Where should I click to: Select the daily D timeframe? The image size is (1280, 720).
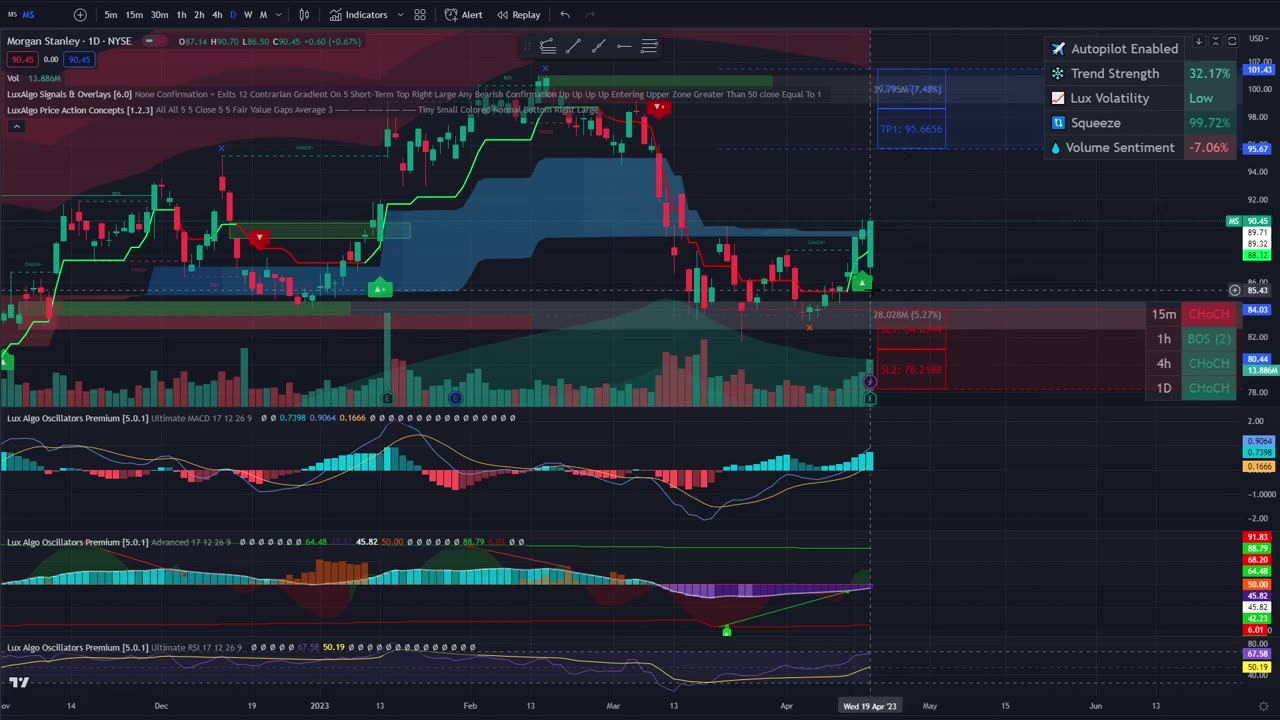pyautogui.click(x=233, y=15)
